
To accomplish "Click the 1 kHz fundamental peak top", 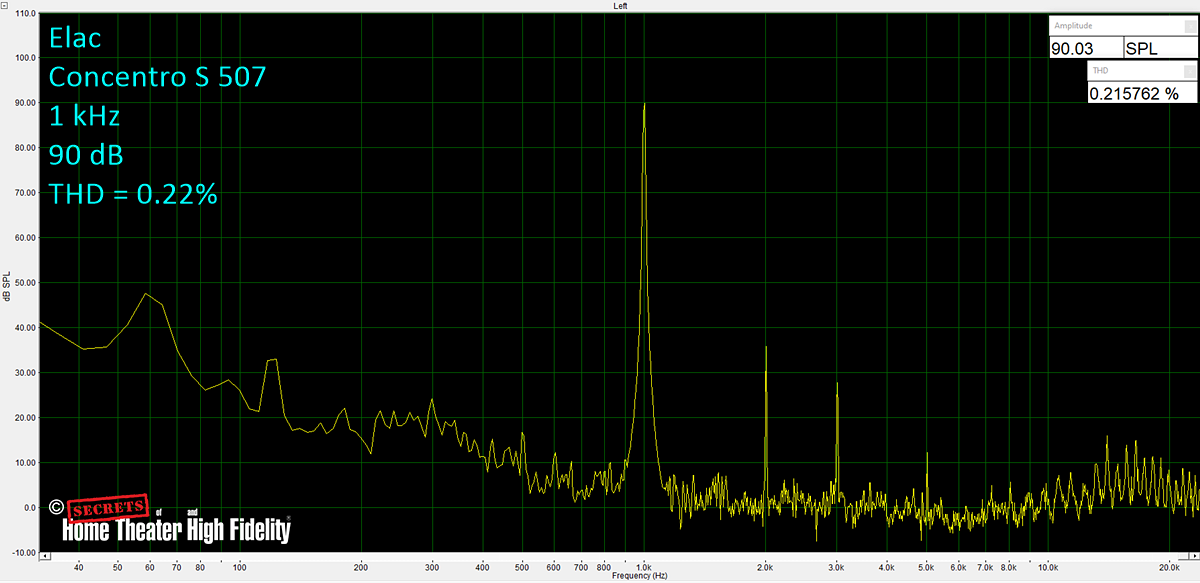I will 644,105.
